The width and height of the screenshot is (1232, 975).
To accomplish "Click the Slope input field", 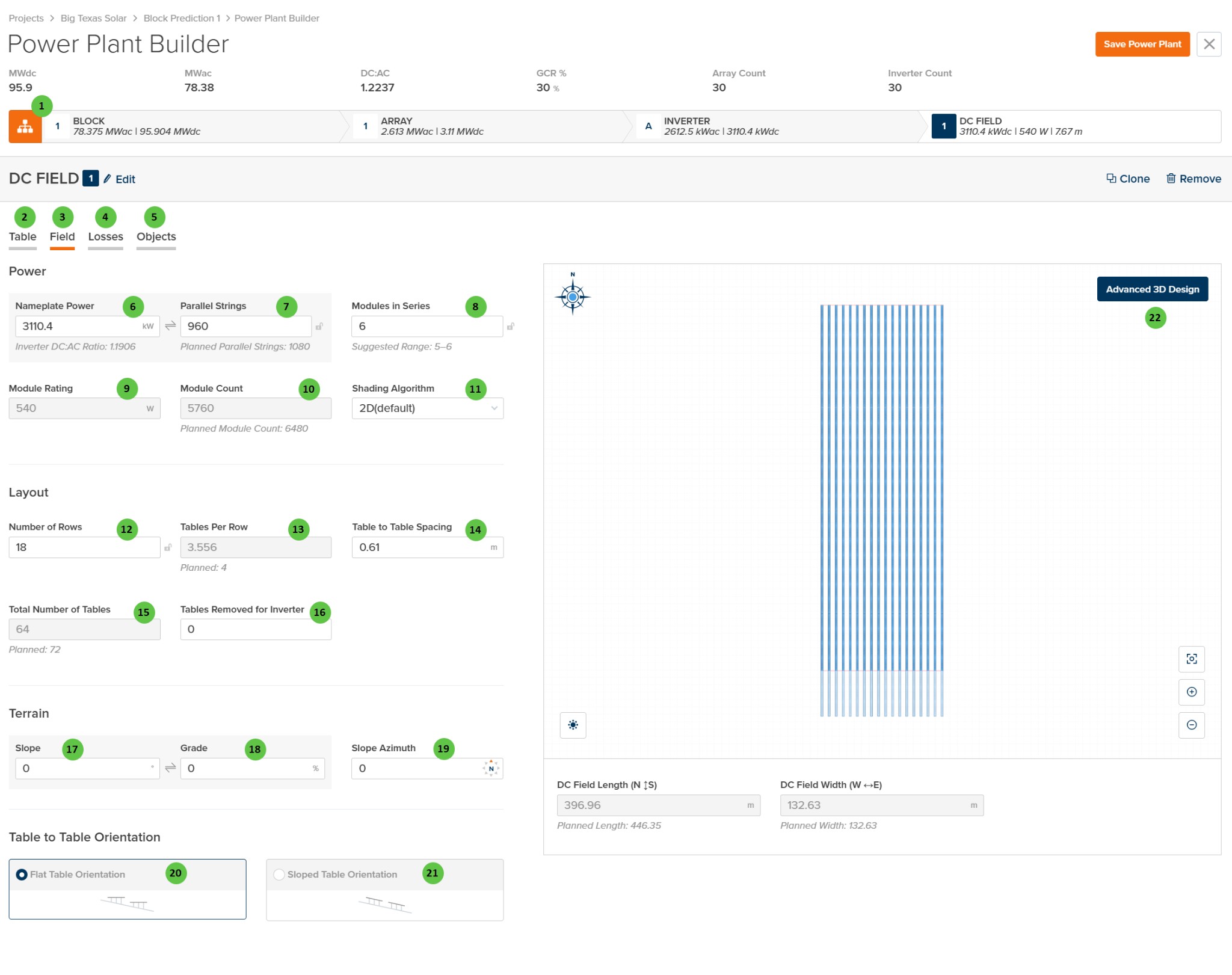I will click(x=87, y=768).
